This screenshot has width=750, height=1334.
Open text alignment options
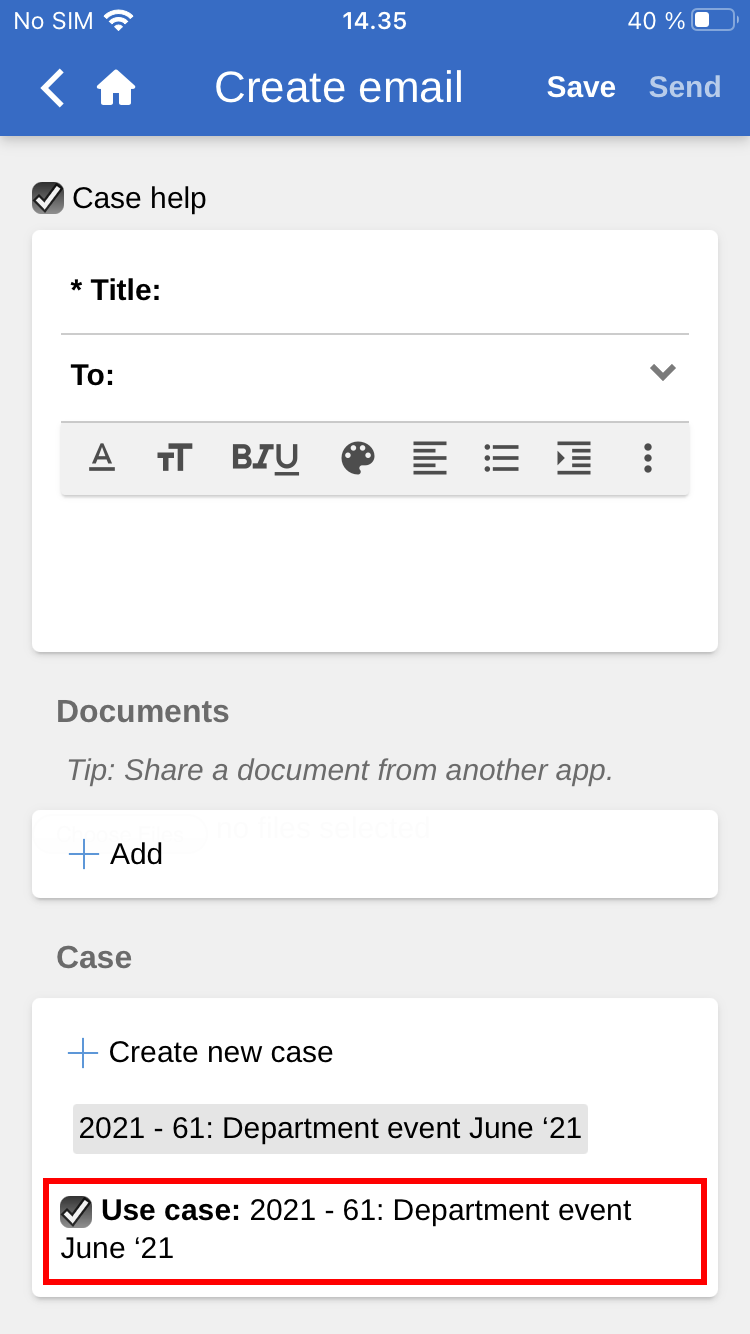(x=430, y=458)
